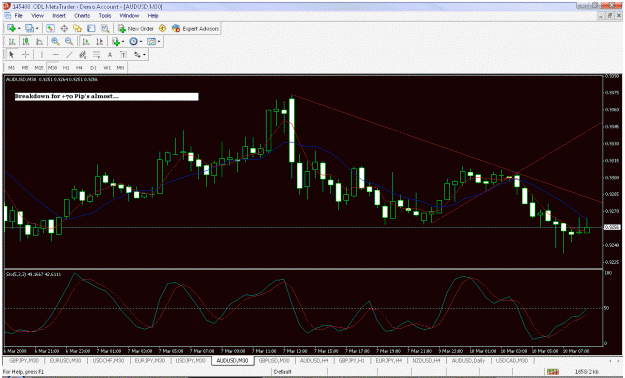Screen dimensions: 625x378
Task: Open the File menu
Action: tap(18, 16)
